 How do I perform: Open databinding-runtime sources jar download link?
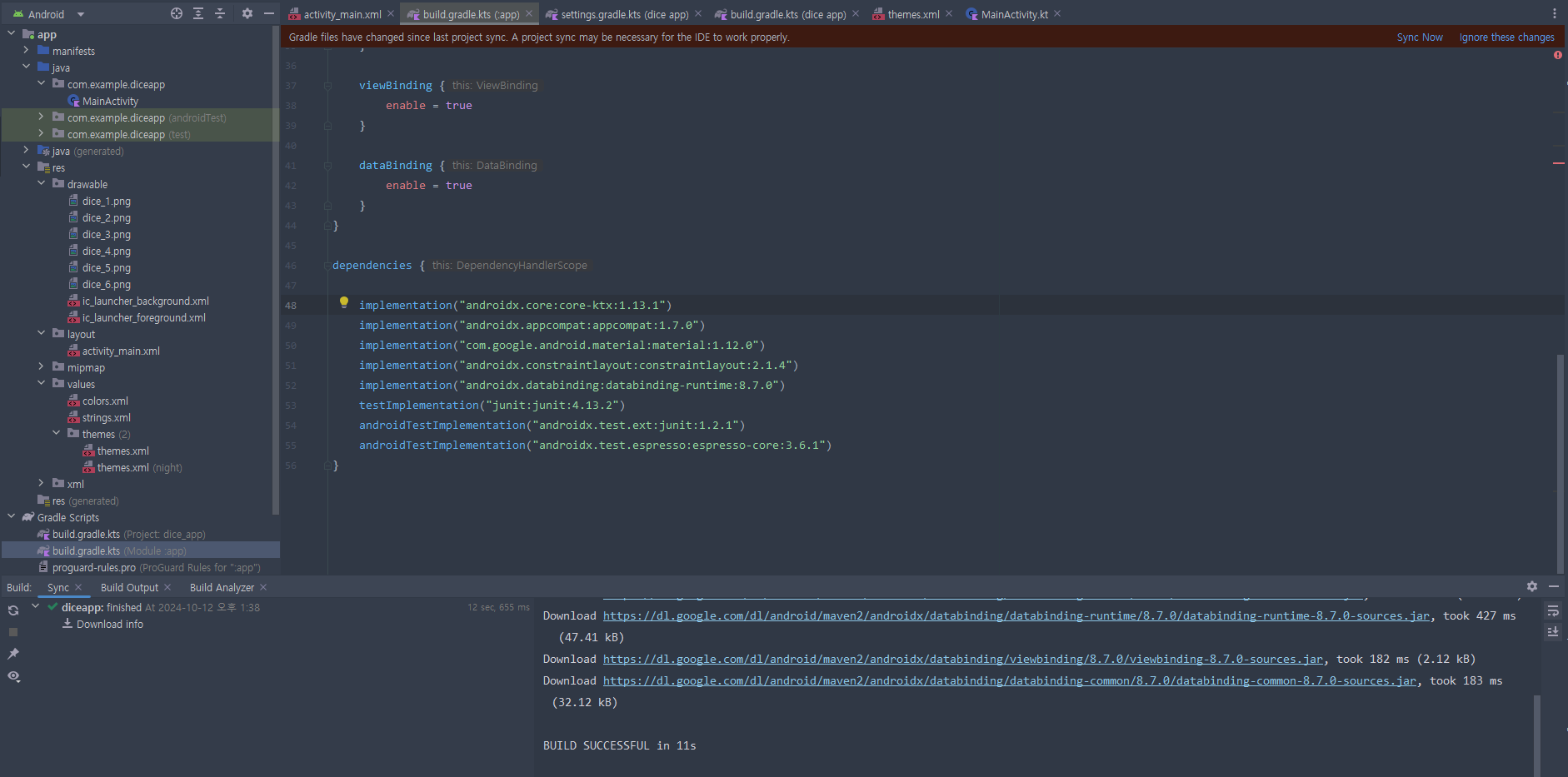(x=1016, y=615)
